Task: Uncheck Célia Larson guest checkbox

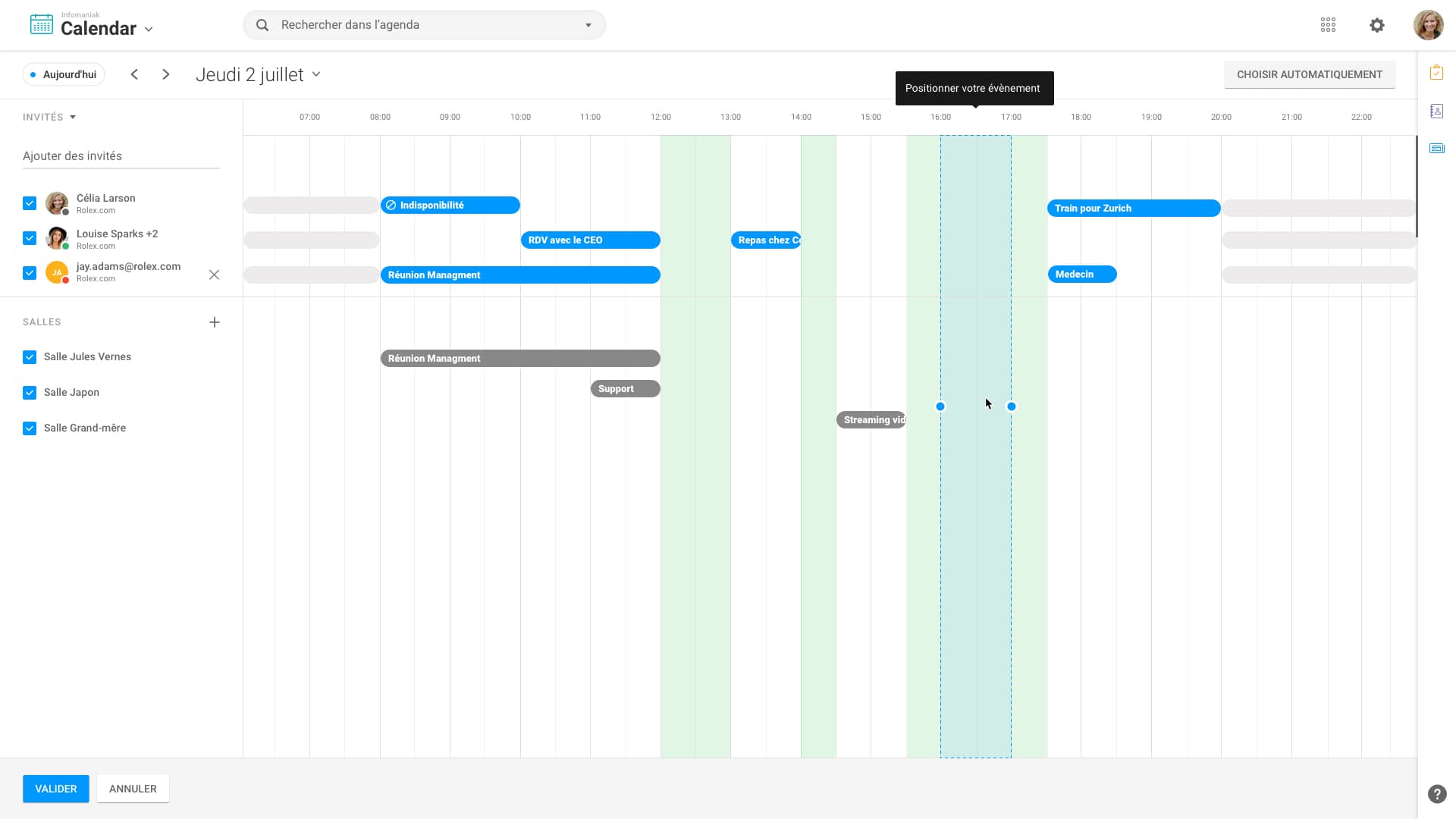Action: coord(30,203)
